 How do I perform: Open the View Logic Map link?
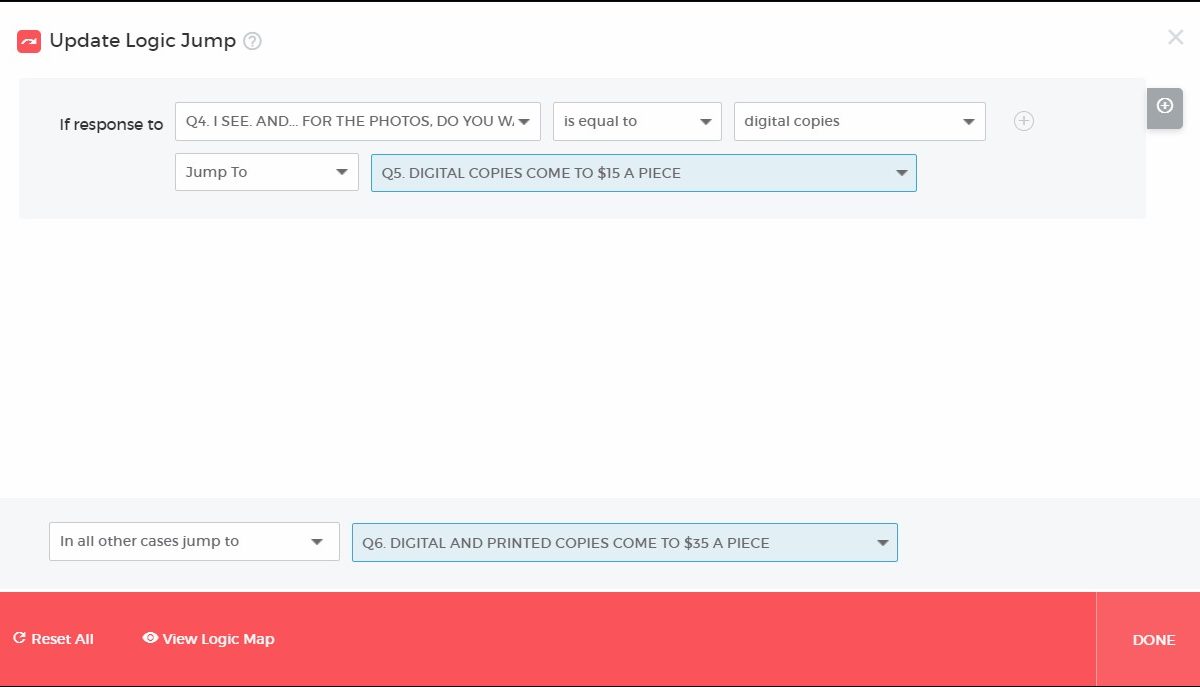click(218, 639)
